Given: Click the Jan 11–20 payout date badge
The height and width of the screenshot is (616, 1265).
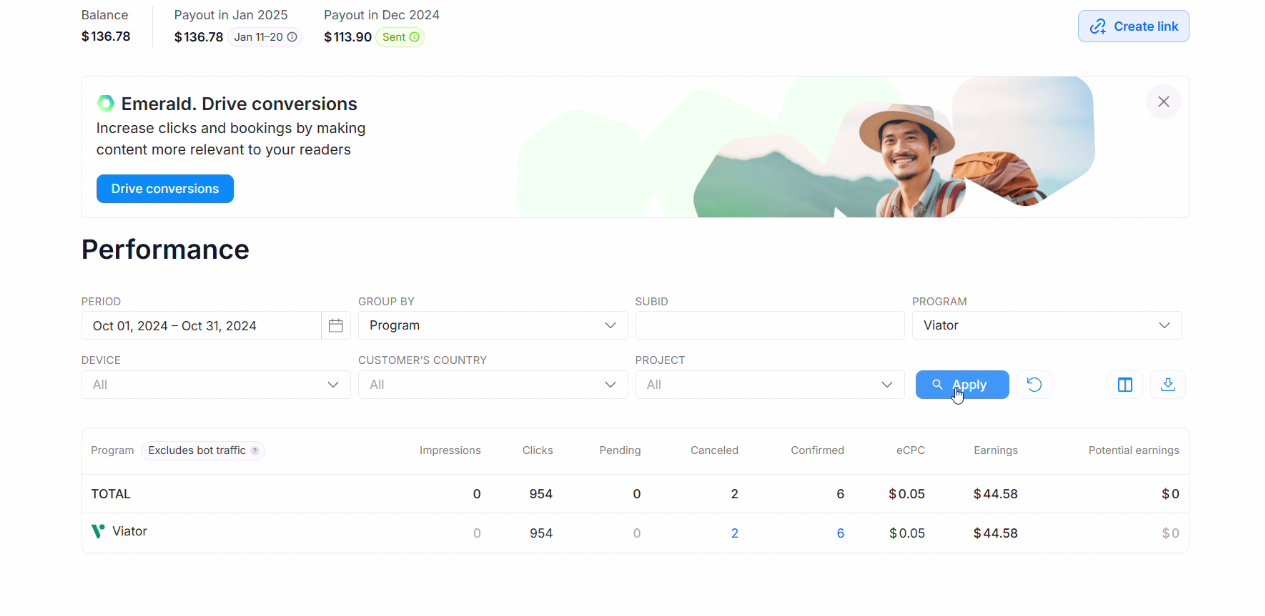Looking at the screenshot, I should 265,37.
